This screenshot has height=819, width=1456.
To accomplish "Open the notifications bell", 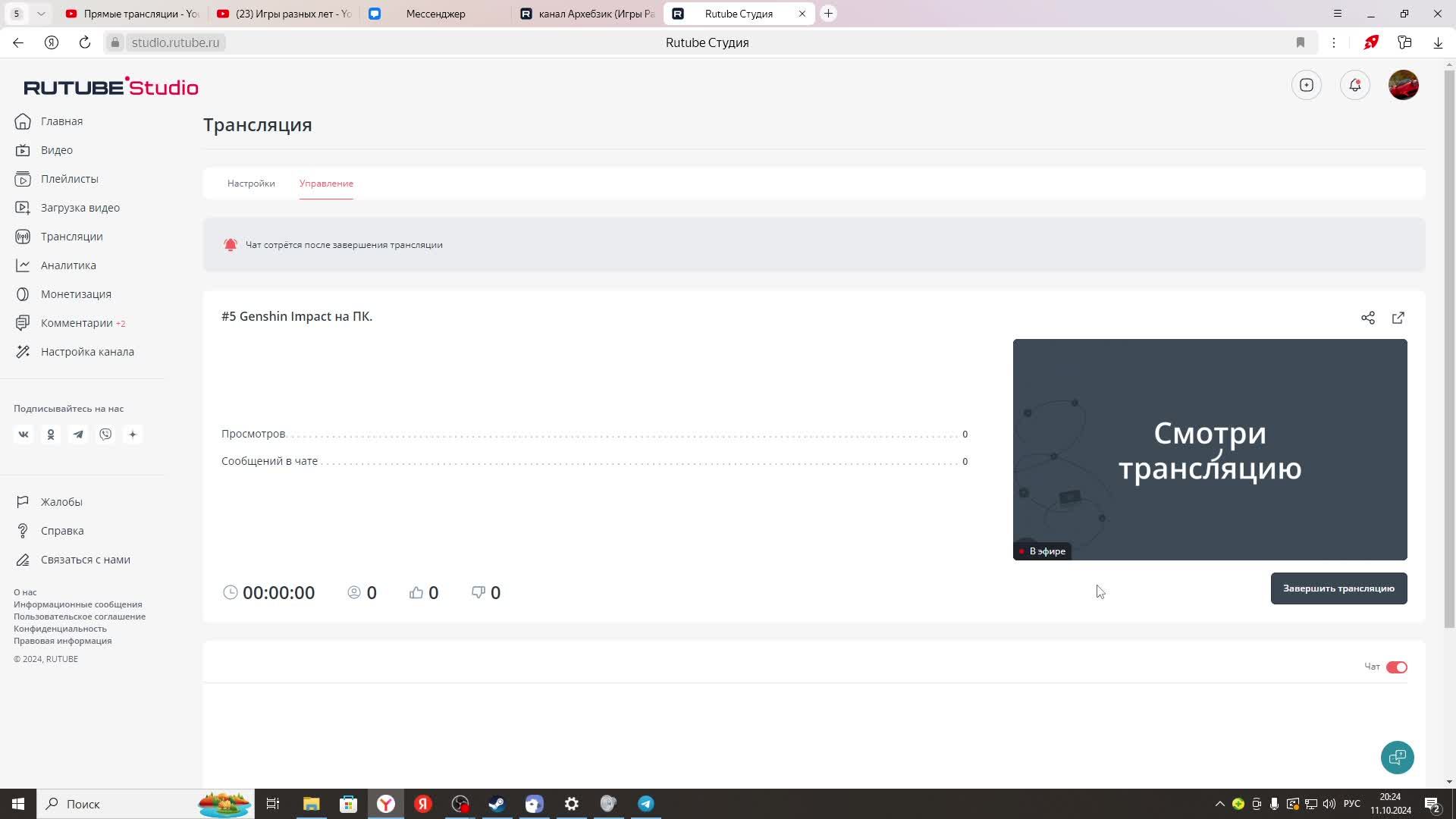I will tap(1355, 85).
